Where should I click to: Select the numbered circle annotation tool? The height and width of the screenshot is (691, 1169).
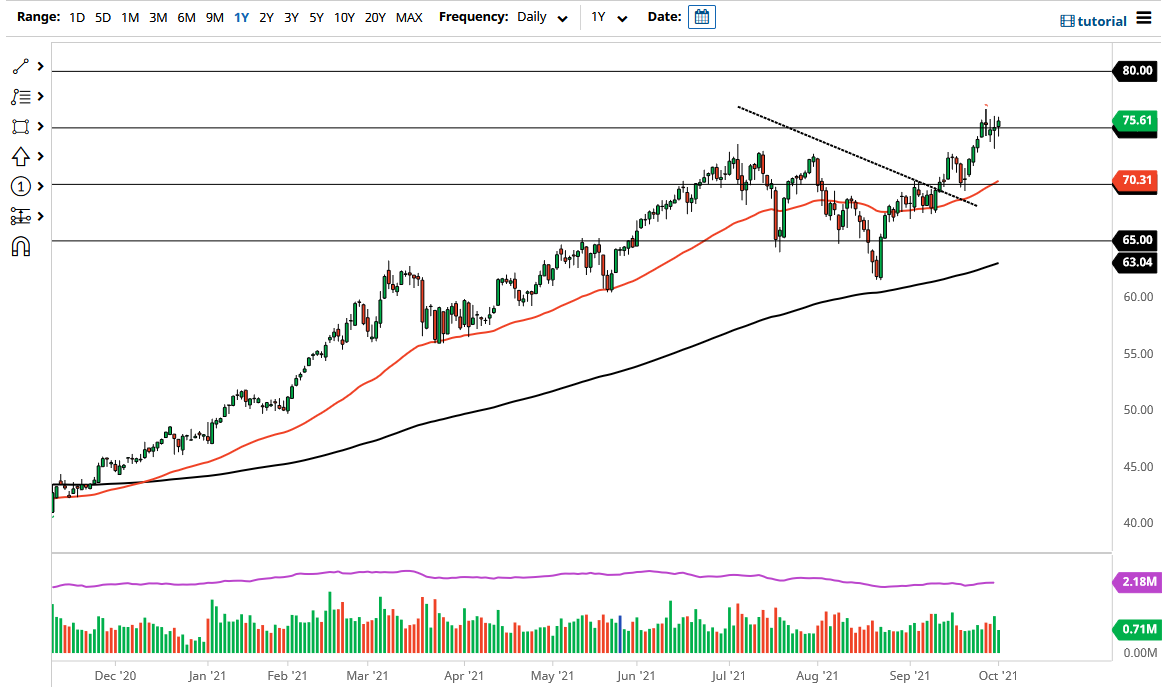[x=21, y=186]
